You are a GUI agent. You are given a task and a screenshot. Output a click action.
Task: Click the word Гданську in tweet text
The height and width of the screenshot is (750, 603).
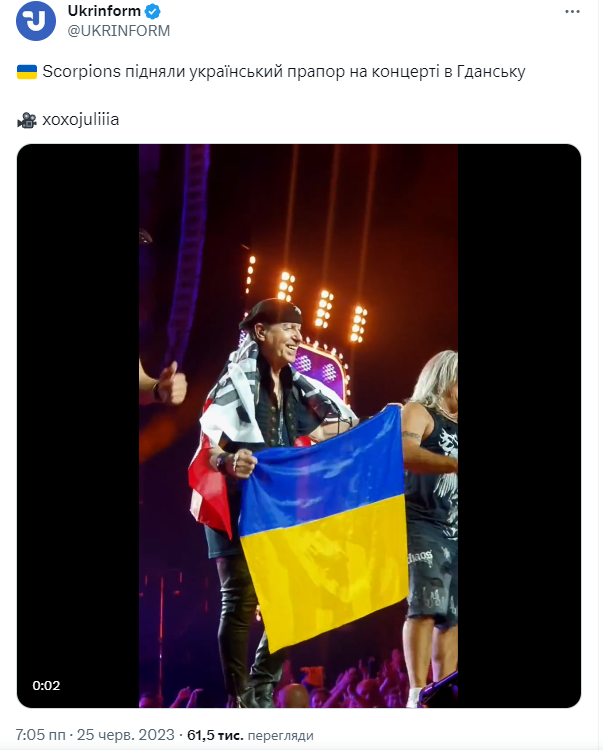point(491,72)
